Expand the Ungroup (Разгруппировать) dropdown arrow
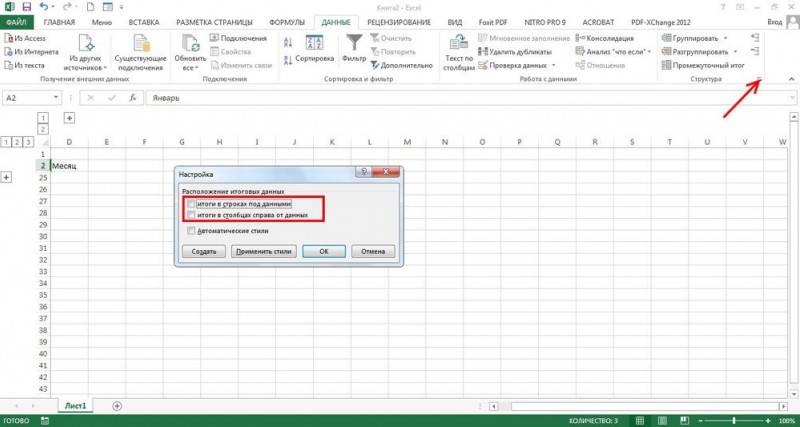The width and height of the screenshot is (800, 427). click(x=735, y=52)
